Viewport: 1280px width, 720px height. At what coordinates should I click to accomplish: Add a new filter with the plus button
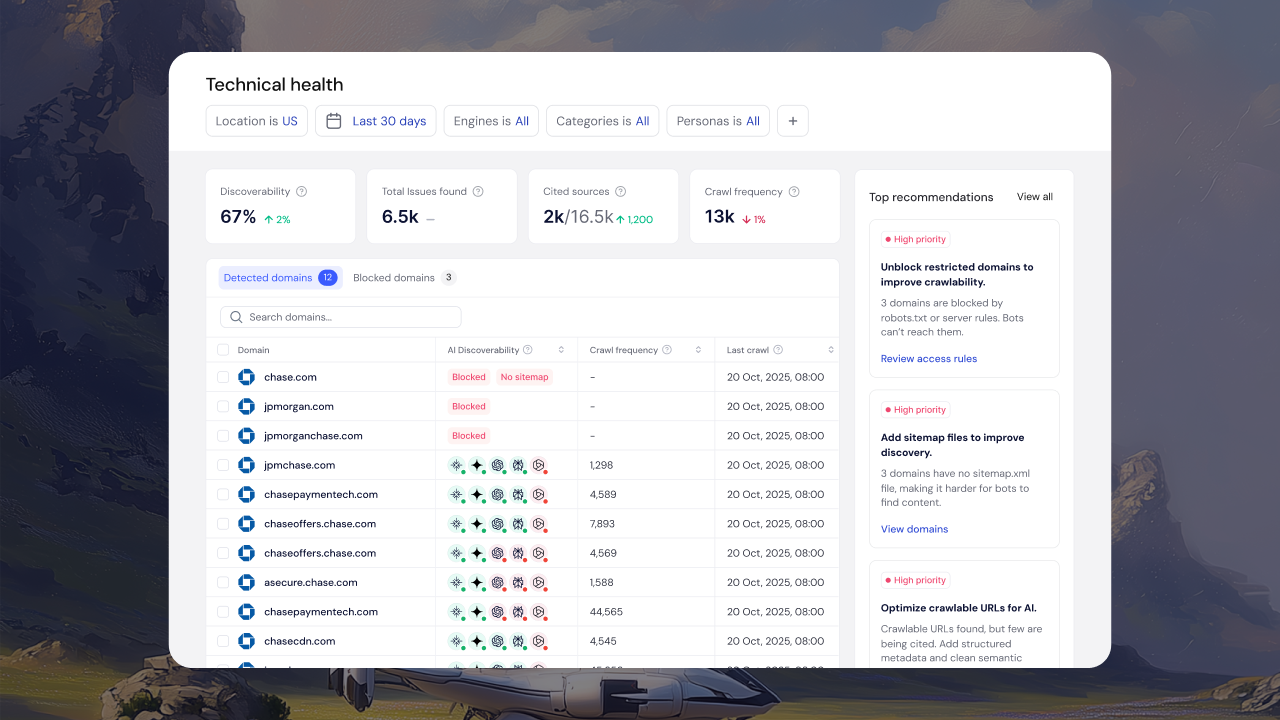tap(793, 121)
